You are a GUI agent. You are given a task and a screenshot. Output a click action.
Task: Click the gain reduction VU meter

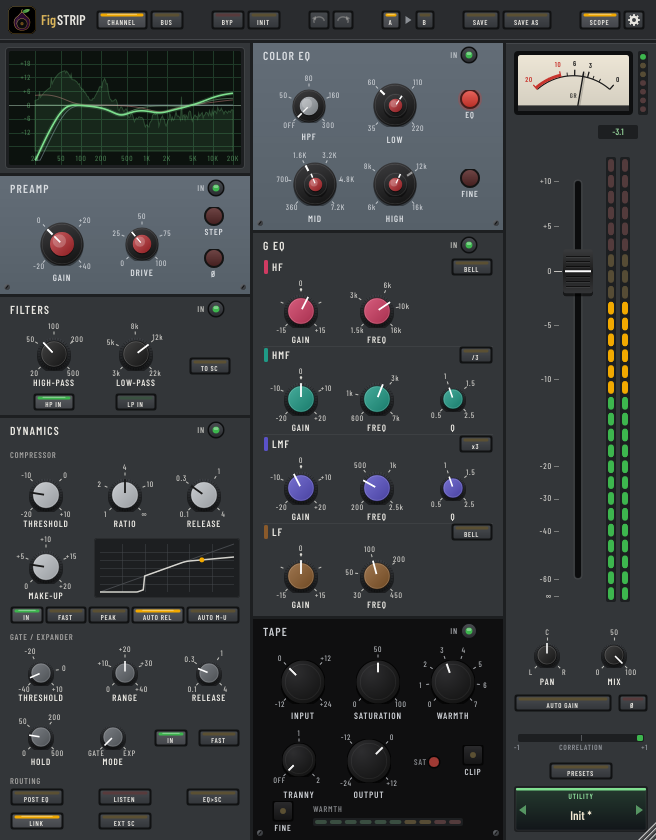573,81
